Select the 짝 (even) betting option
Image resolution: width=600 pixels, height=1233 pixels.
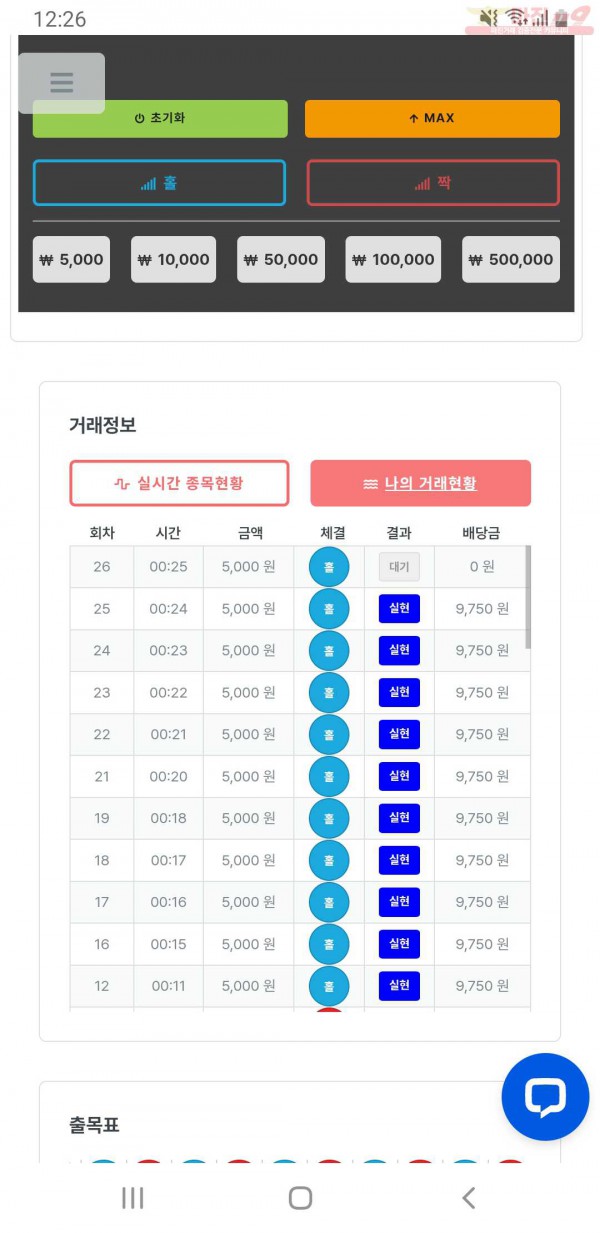coord(432,183)
